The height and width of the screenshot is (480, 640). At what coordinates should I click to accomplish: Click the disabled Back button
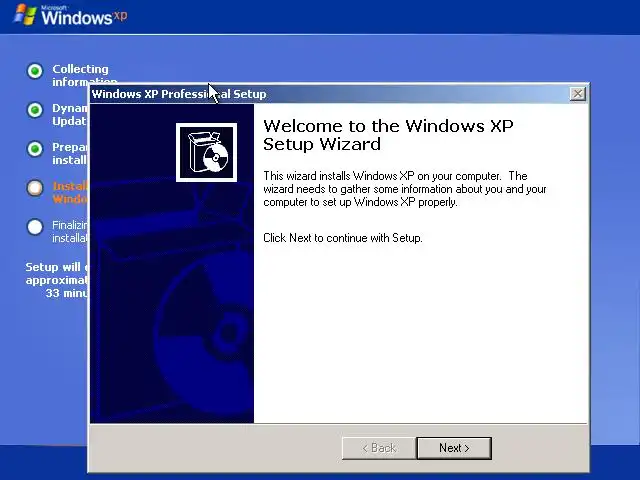(379, 448)
